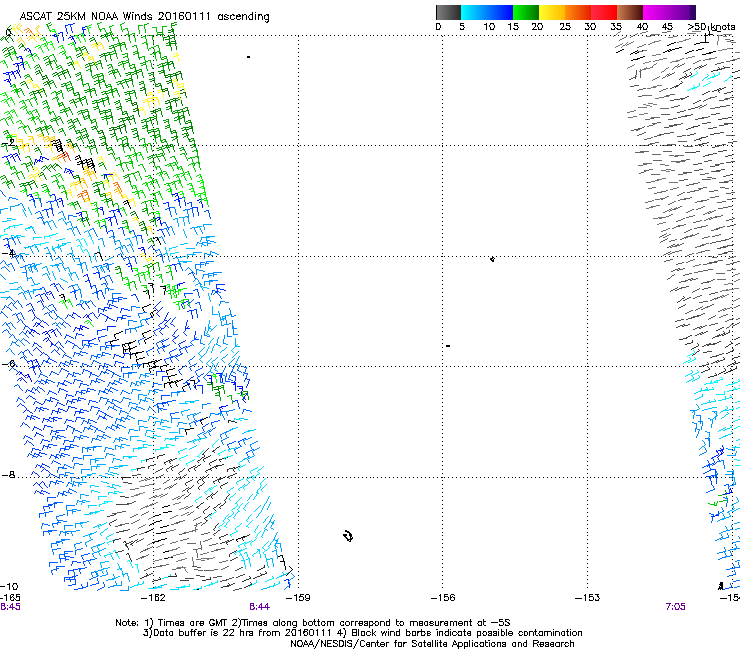740x650 pixels.
Task: Click the purple '8:44' swath time label
Action: [x=260, y=607]
